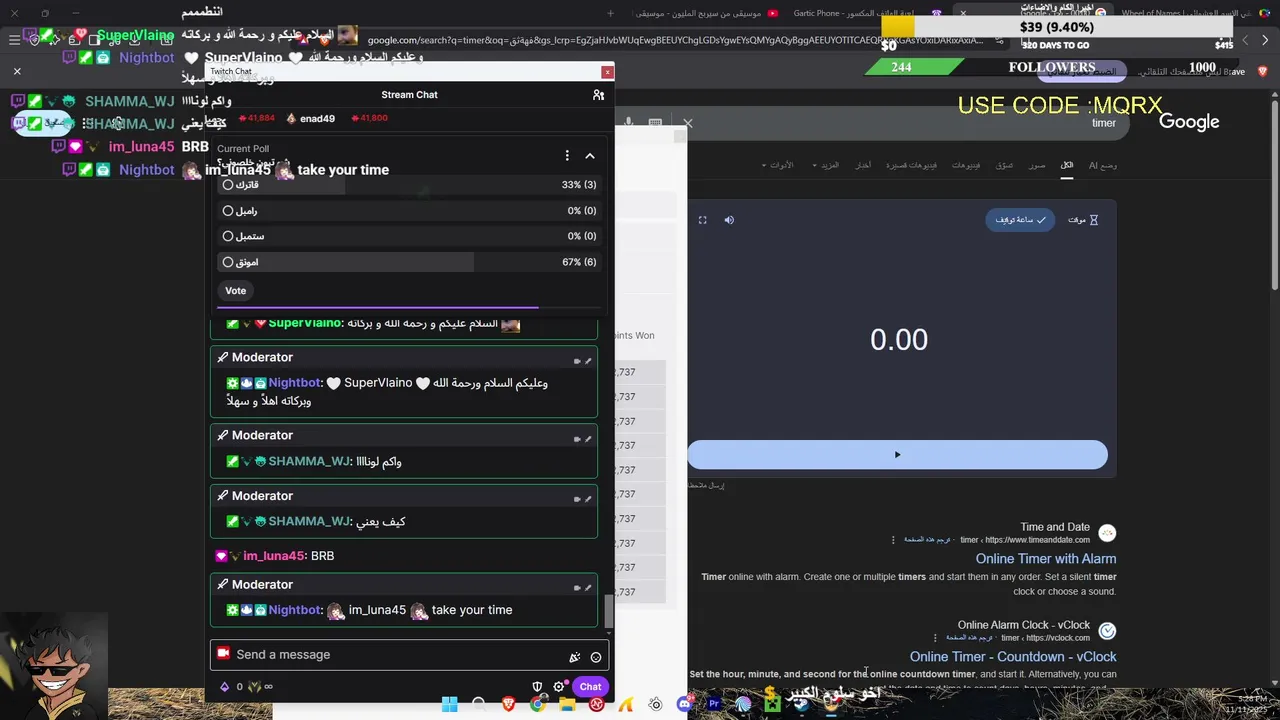Expand the الأدوات tools dropdown
This screenshot has height=720, width=1280.
(778, 165)
